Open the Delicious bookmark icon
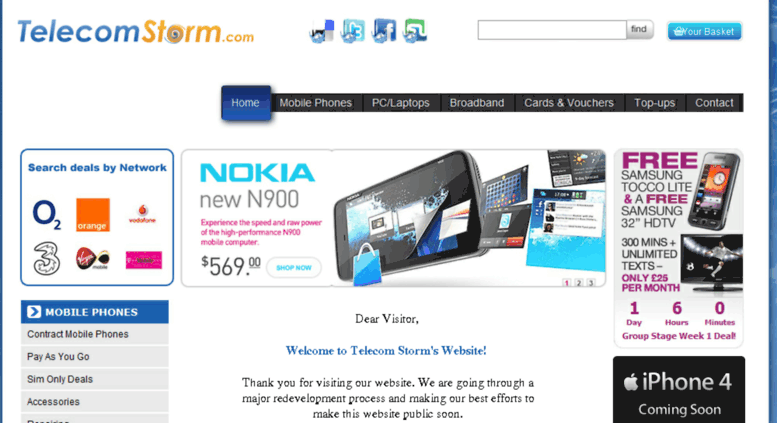Image resolution: width=777 pixels, height=423 pixels. [322, 31]
